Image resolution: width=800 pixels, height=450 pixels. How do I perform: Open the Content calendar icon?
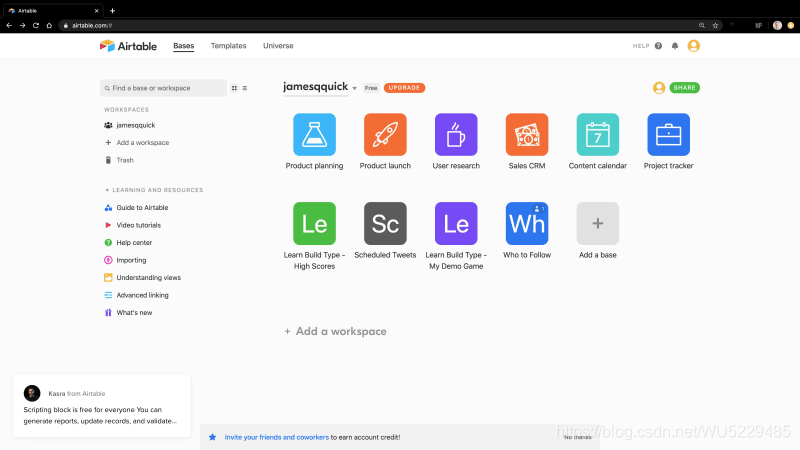point(597,135)
